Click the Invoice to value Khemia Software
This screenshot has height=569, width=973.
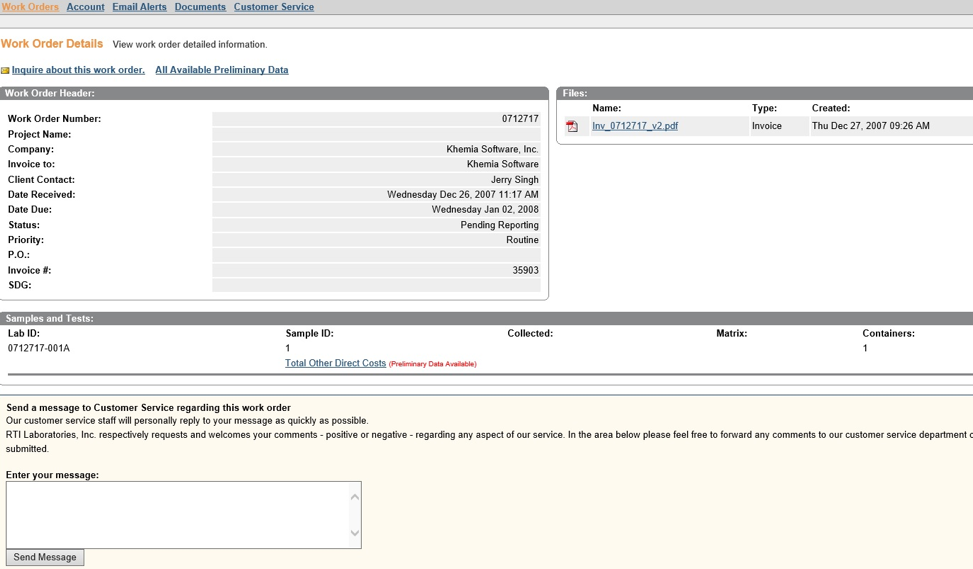503,164
